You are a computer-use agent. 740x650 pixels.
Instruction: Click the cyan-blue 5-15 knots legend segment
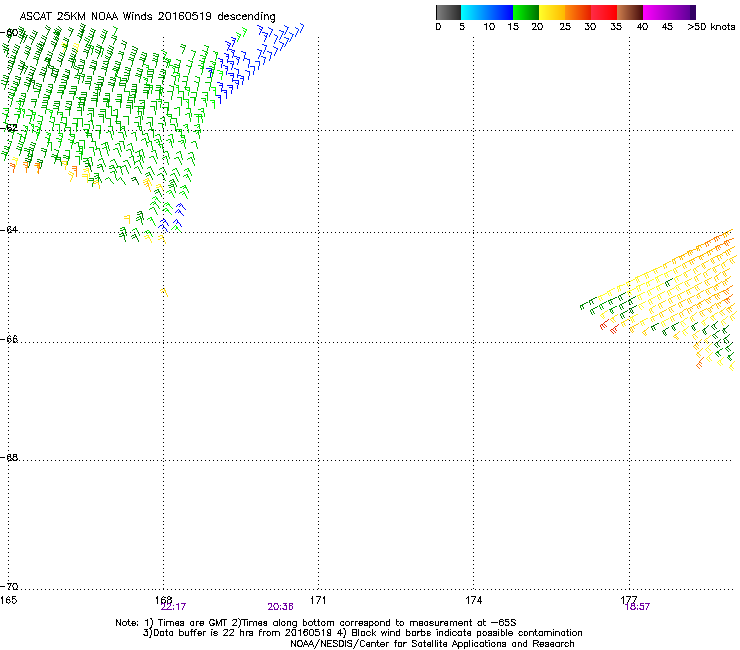487,12
